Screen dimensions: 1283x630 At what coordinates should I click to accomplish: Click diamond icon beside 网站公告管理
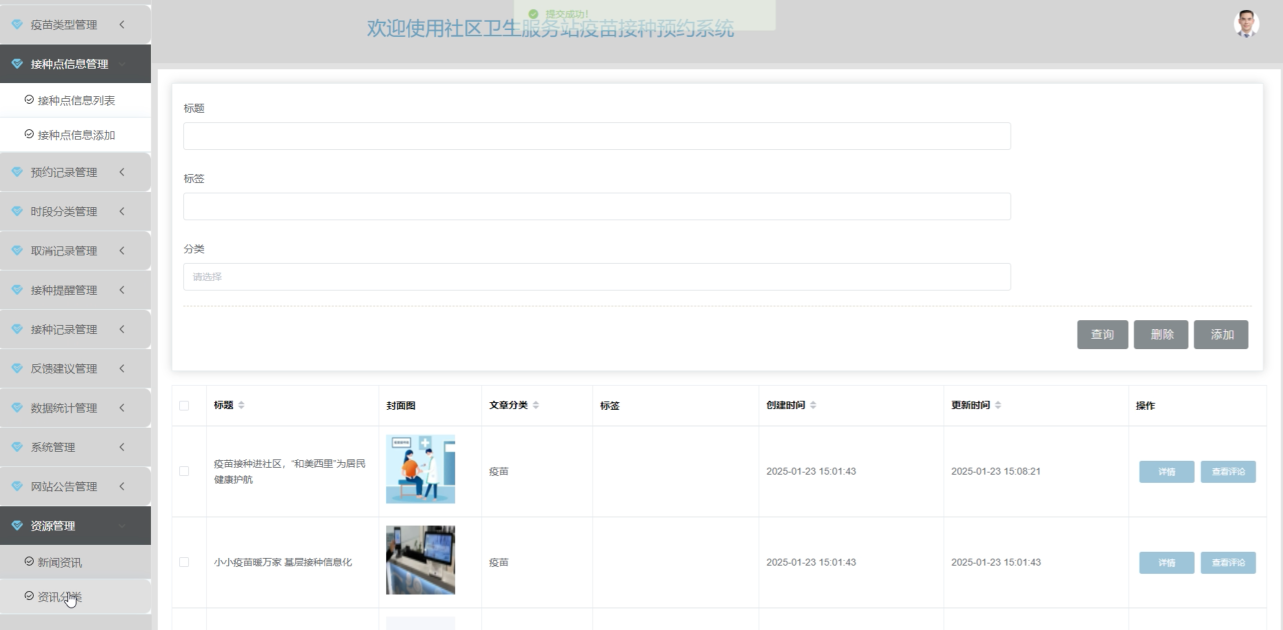click(x=17, y=486)
